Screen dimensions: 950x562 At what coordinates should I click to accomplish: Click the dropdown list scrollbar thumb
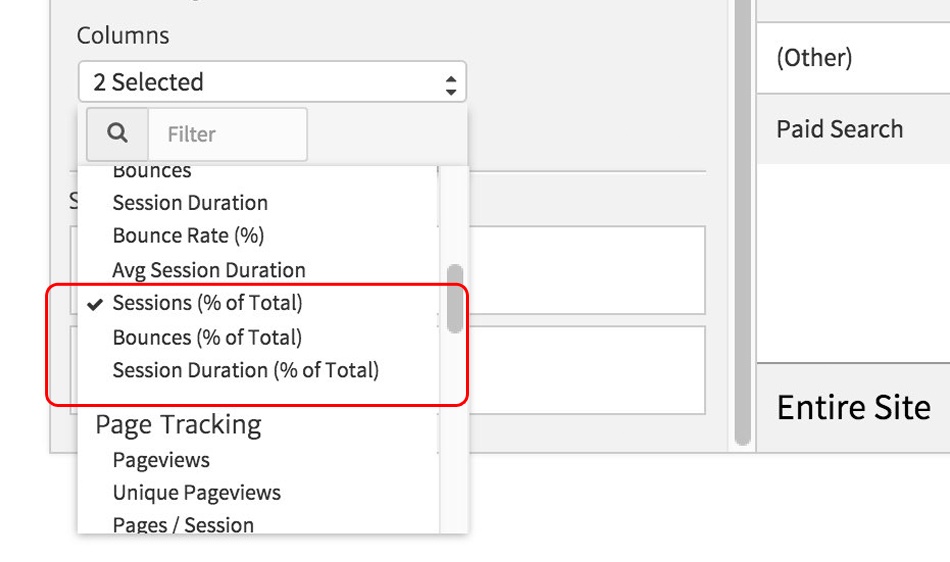tap(455, 298)
